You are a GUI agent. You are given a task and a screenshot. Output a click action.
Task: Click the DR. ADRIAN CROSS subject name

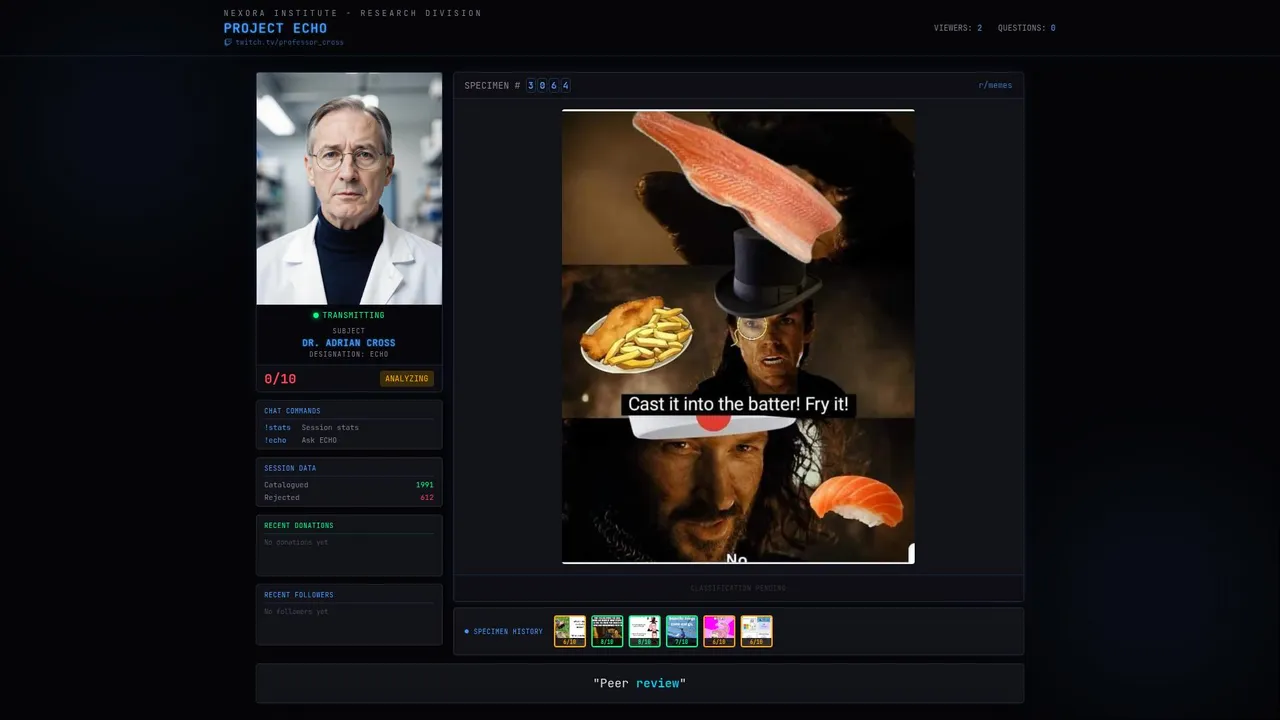coord(349,343)
